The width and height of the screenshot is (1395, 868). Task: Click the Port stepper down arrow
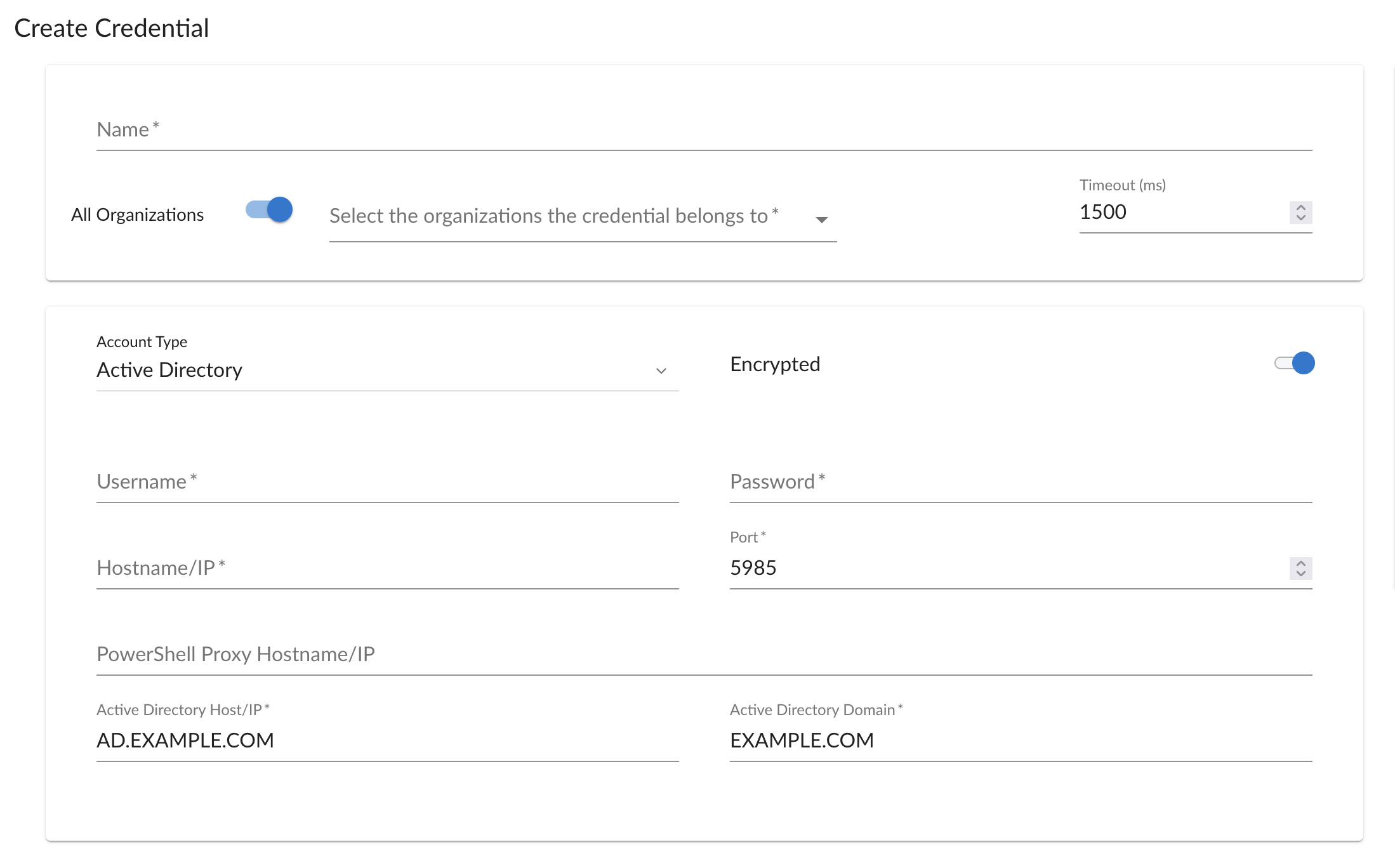(x=1300, y=573)
